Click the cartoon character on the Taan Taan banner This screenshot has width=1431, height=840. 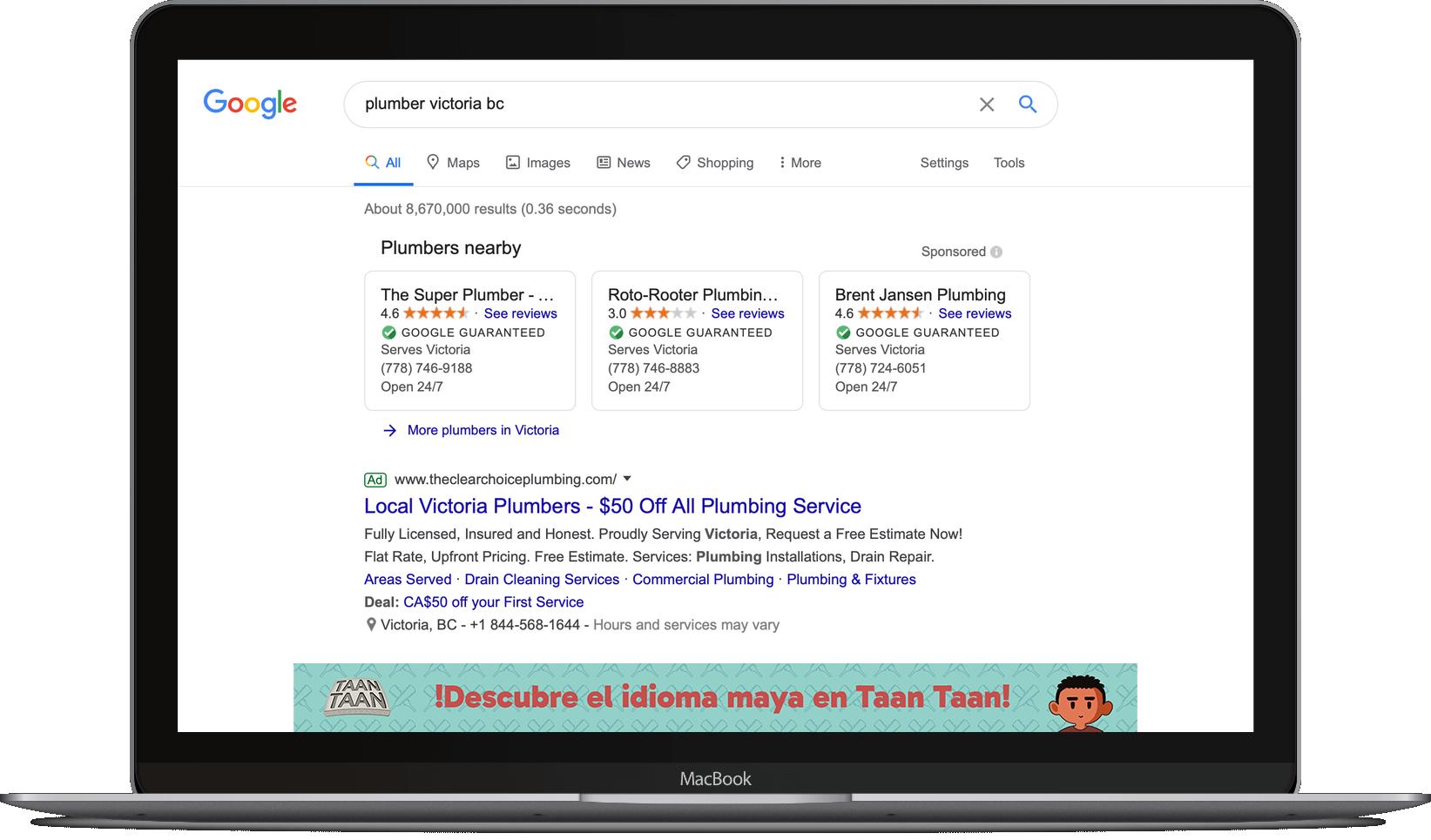(1080, 703)
